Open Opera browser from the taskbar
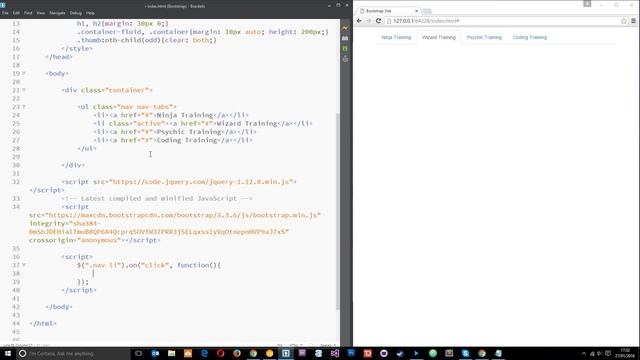Viewport: 640px width, 360px height. (x=220, y=353)
